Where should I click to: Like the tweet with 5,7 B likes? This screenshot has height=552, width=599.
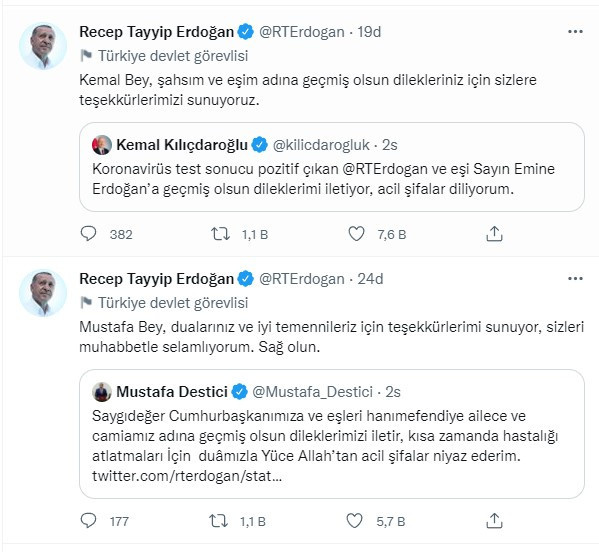pyautogui.click(x=354, y=521)
